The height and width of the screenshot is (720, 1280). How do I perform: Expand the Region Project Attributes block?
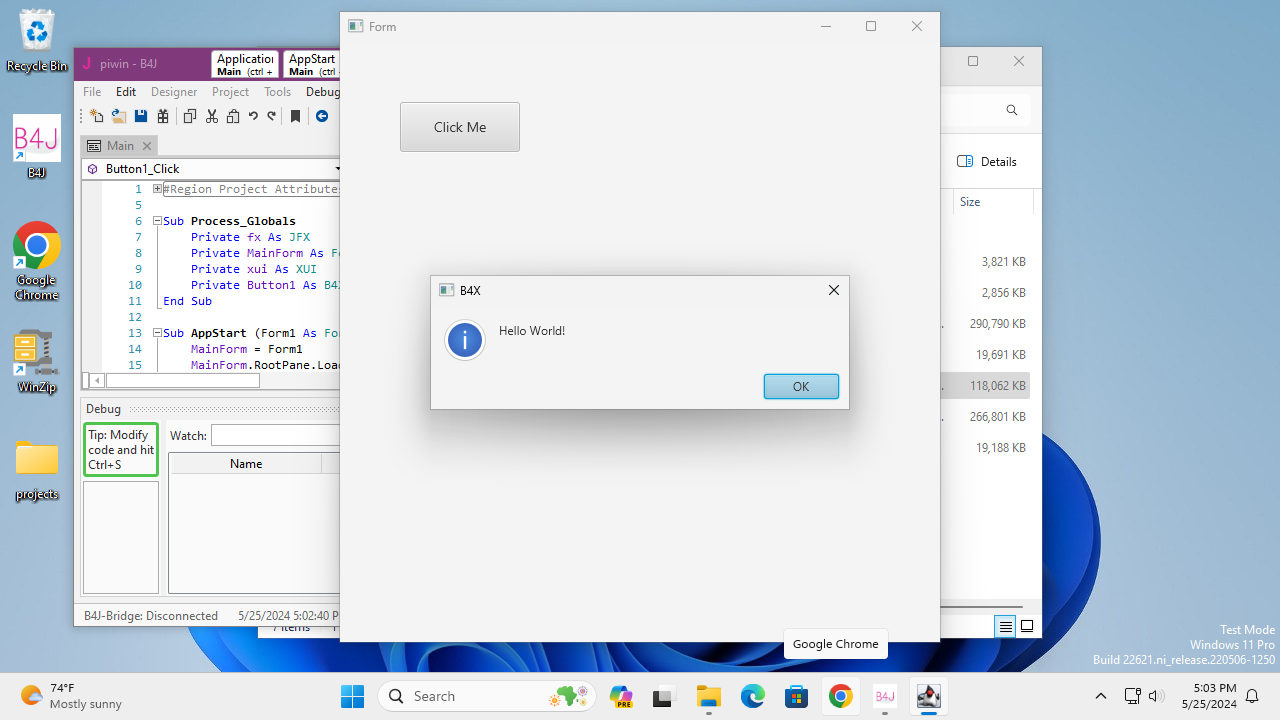click(x=157, y=189)
